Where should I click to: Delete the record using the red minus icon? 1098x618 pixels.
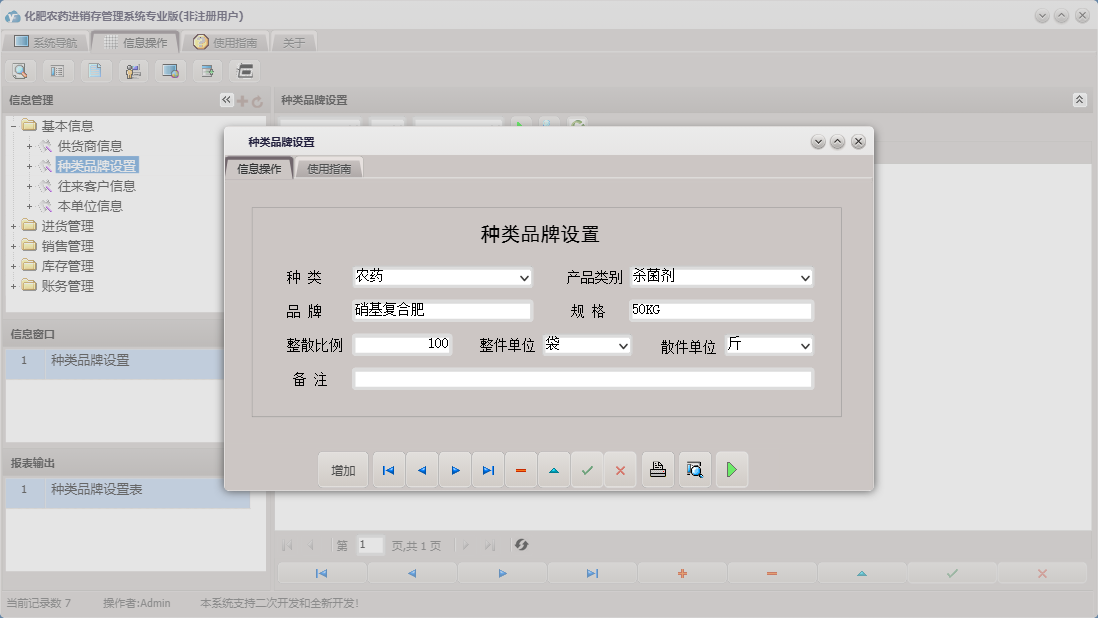(x=520, y=469)
